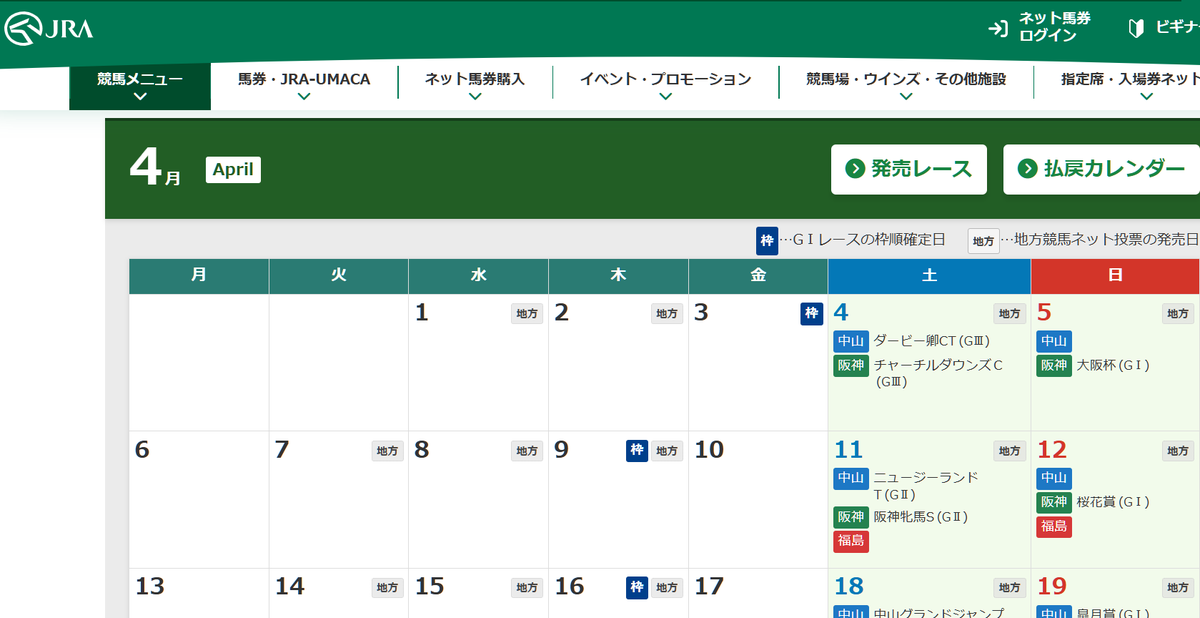Click the 地方 badge on April 18
Viewport: 1200px width, 618px height.
[1010, 588]
